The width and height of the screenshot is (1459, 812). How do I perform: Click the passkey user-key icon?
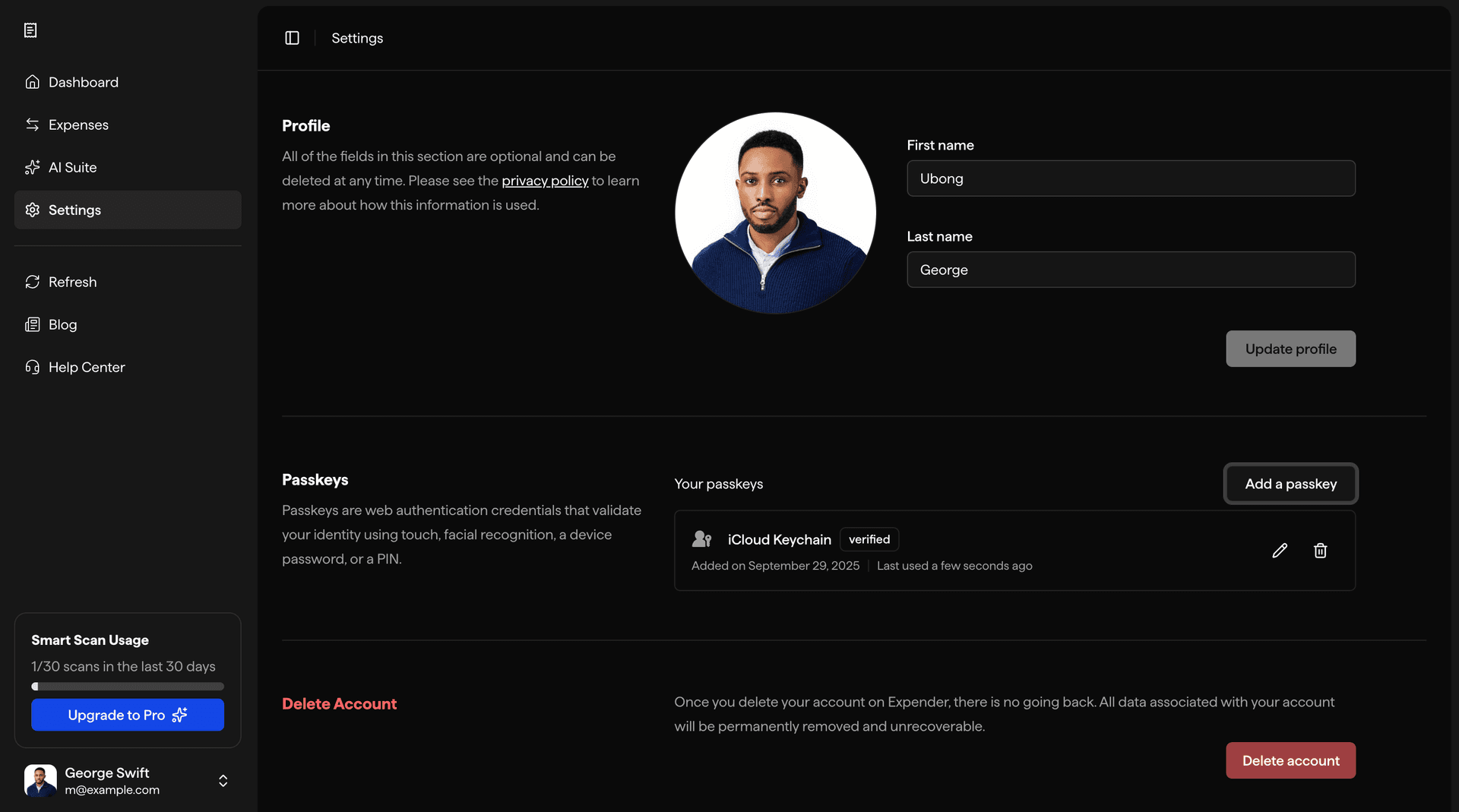coord(701,539)
